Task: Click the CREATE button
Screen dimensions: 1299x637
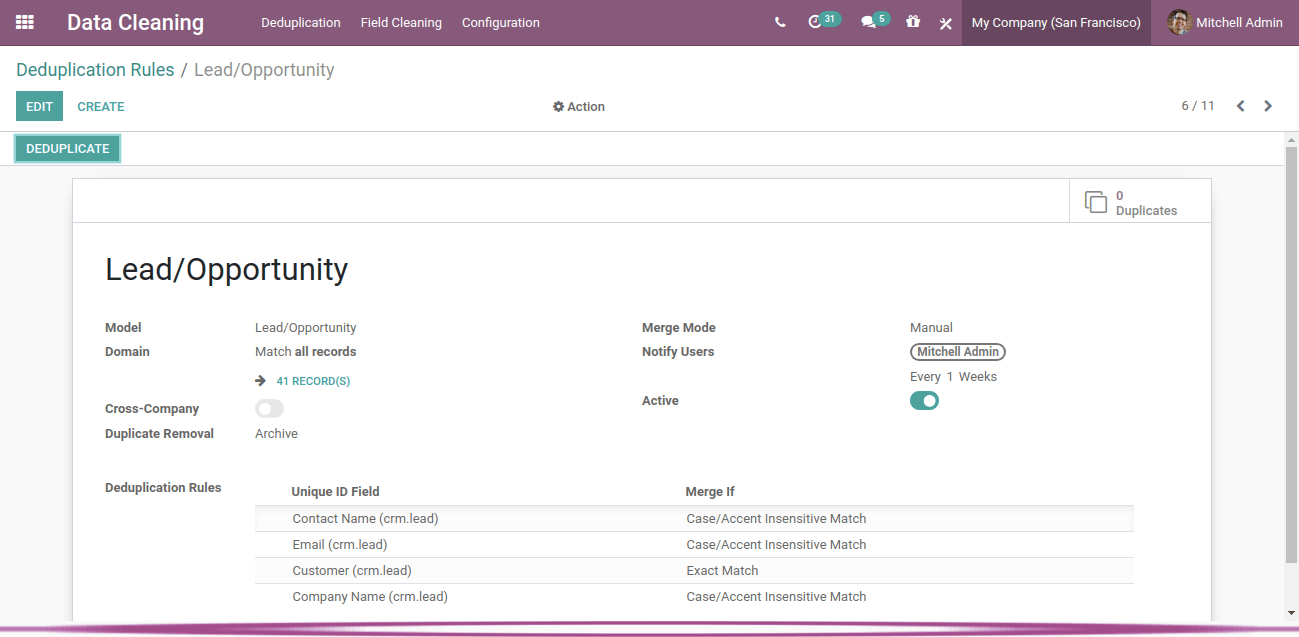Action: pyautogui.click(x=101, y=106)
